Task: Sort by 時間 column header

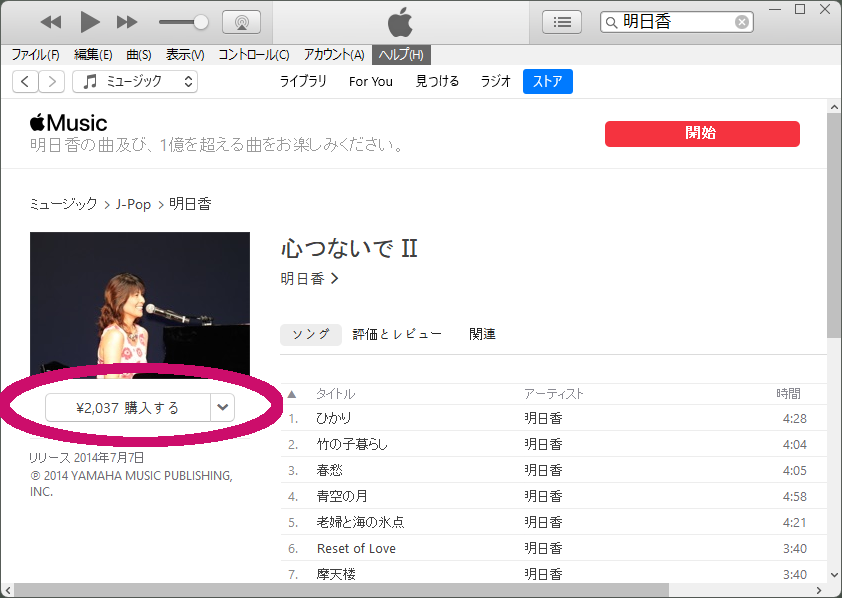Action: click(x=788, y=394)
